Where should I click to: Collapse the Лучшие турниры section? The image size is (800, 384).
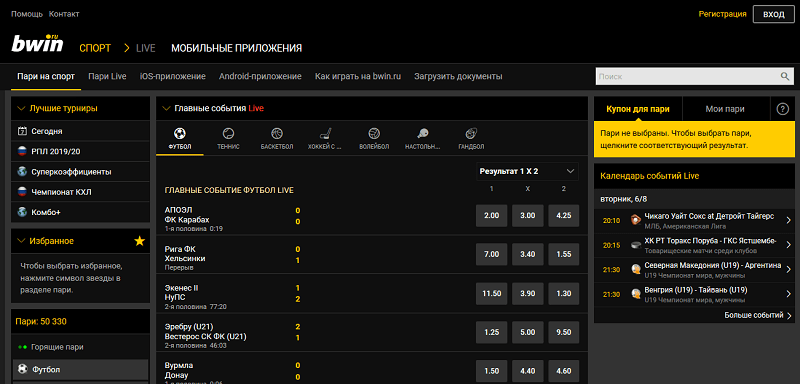[x=21, y=109]
